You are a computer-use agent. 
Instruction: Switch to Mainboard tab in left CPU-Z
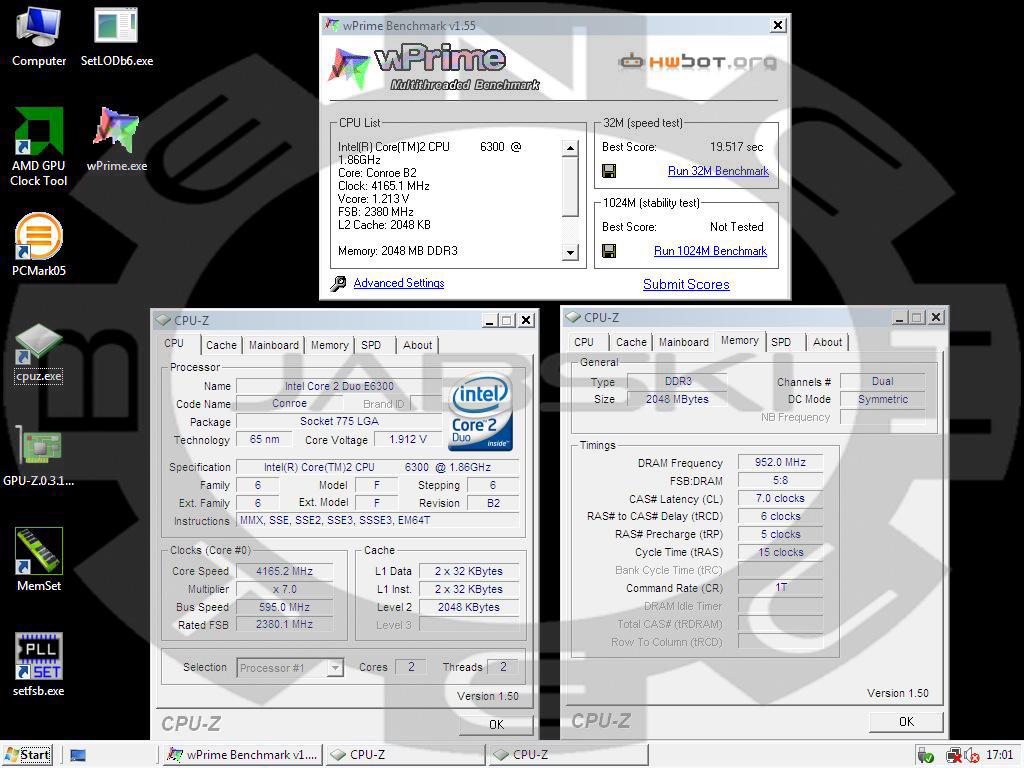click(274, 345)
